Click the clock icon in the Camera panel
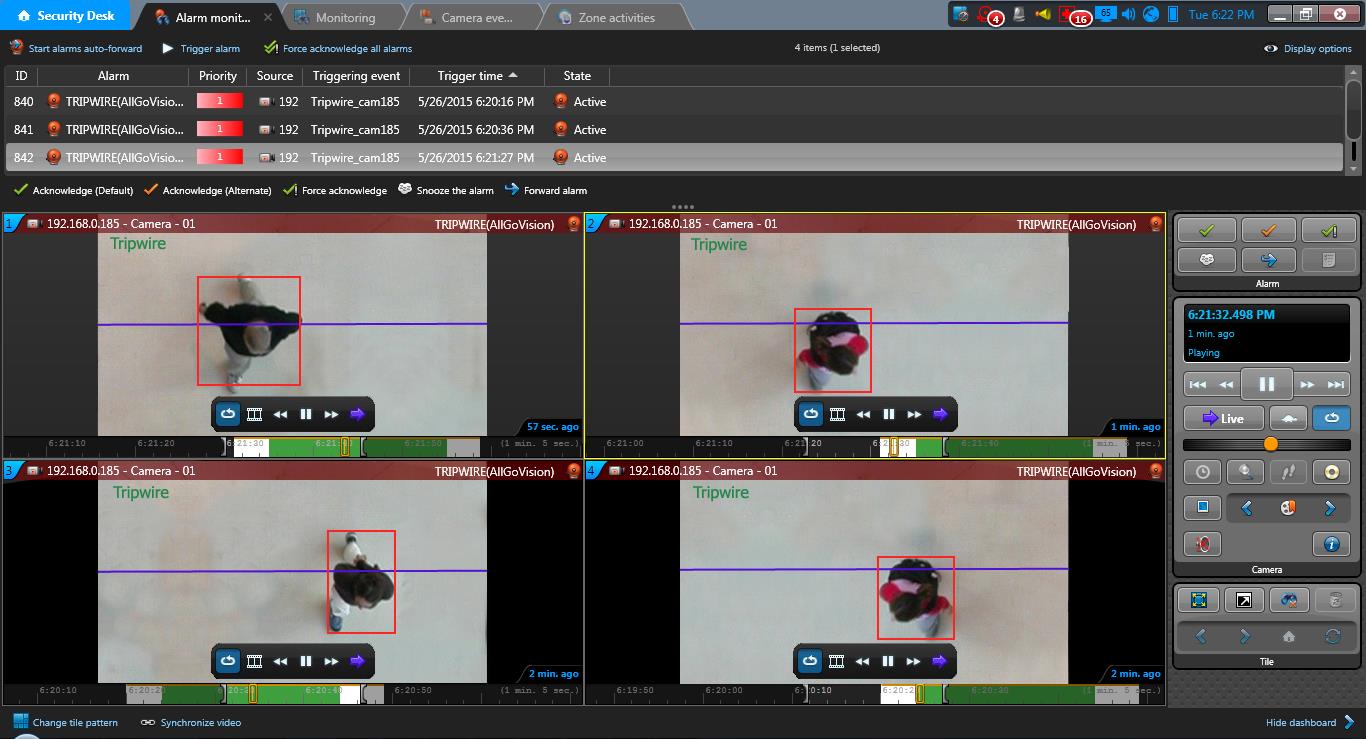This screenshot has width=1366, height=739. point(1203,473)
